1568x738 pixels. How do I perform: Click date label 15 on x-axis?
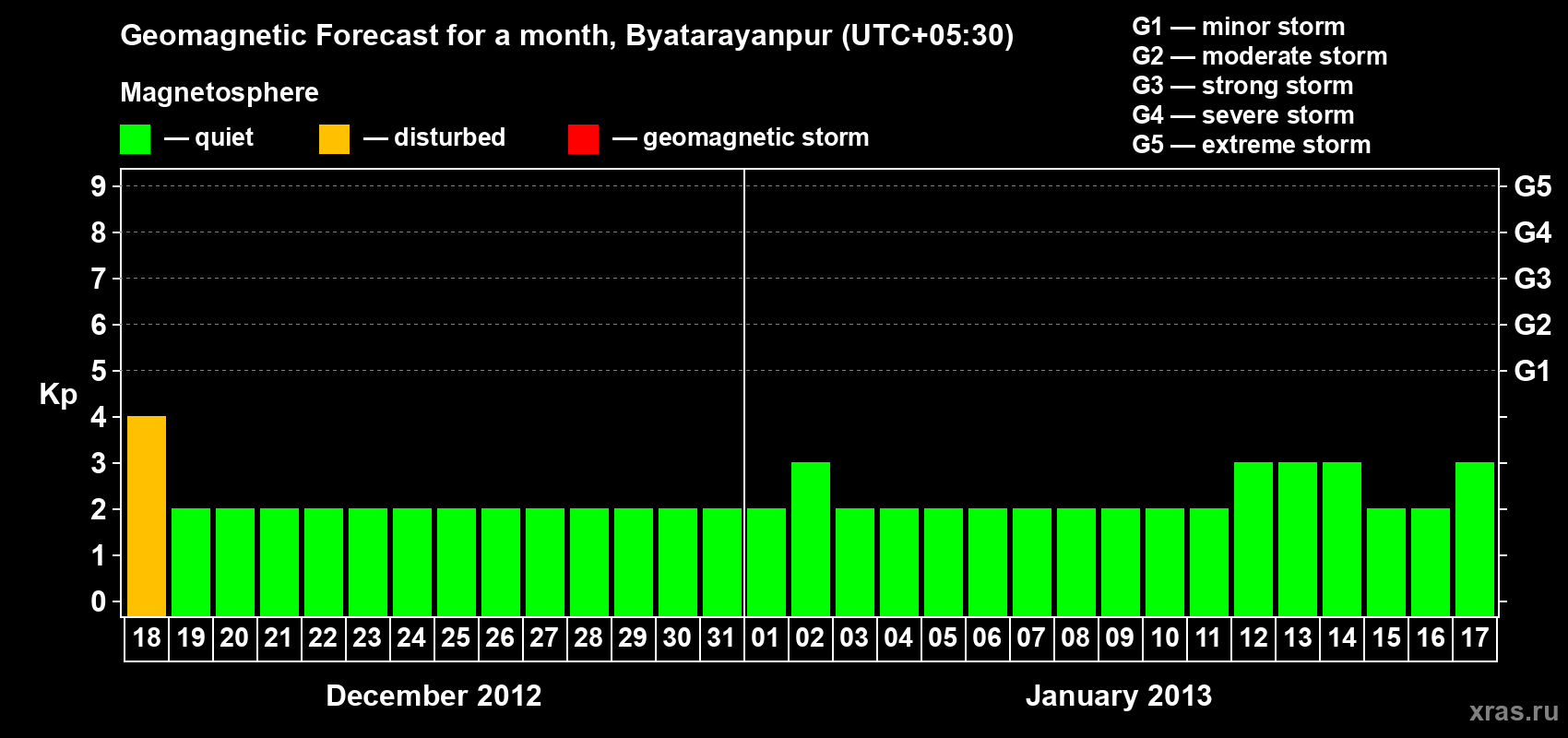coord(1386,637)
